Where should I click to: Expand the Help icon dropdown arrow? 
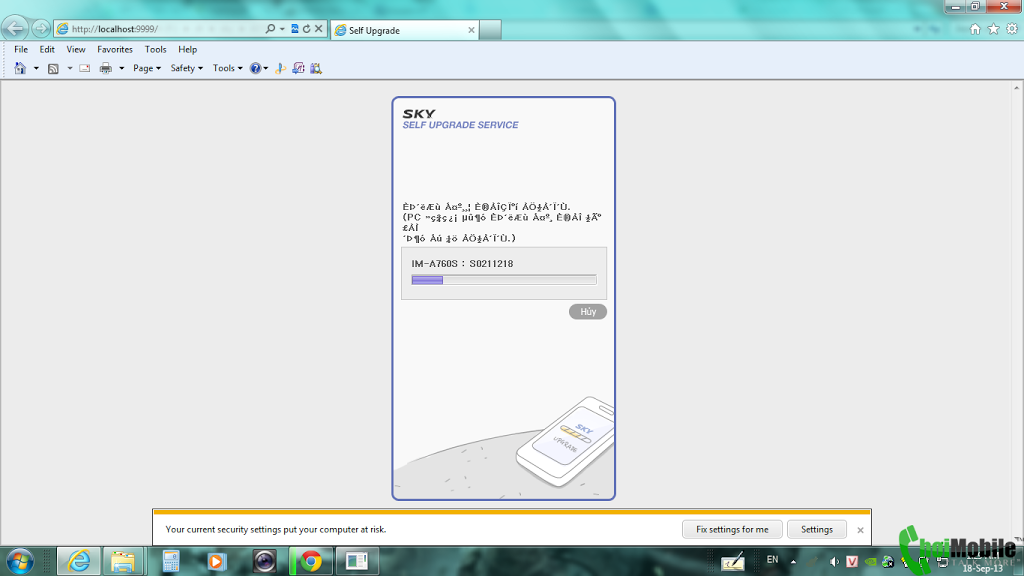click(x=266, y=68)
